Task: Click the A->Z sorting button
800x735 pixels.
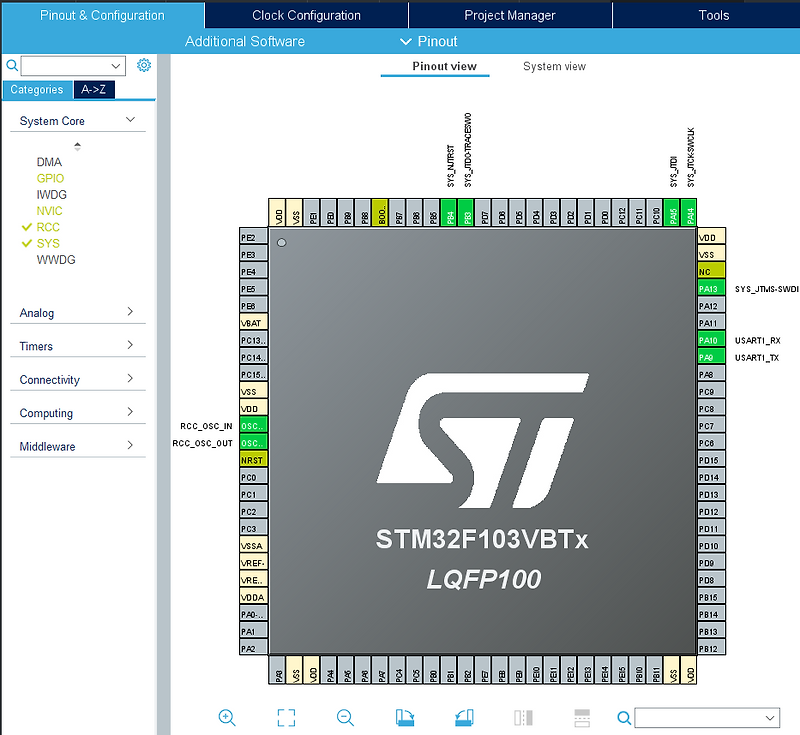Action: 93,89
